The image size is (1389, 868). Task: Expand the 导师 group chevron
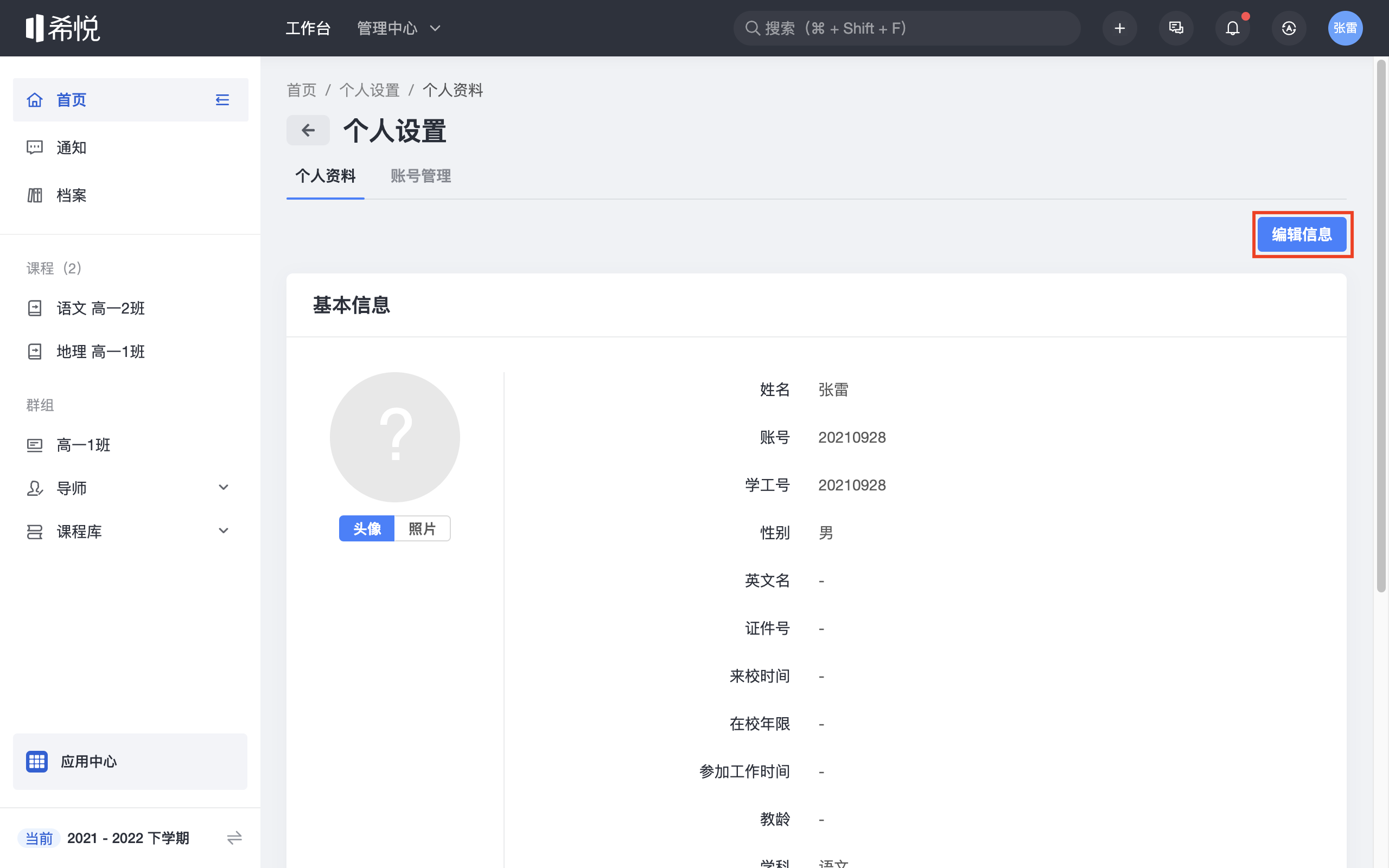[x=224, y=488]
